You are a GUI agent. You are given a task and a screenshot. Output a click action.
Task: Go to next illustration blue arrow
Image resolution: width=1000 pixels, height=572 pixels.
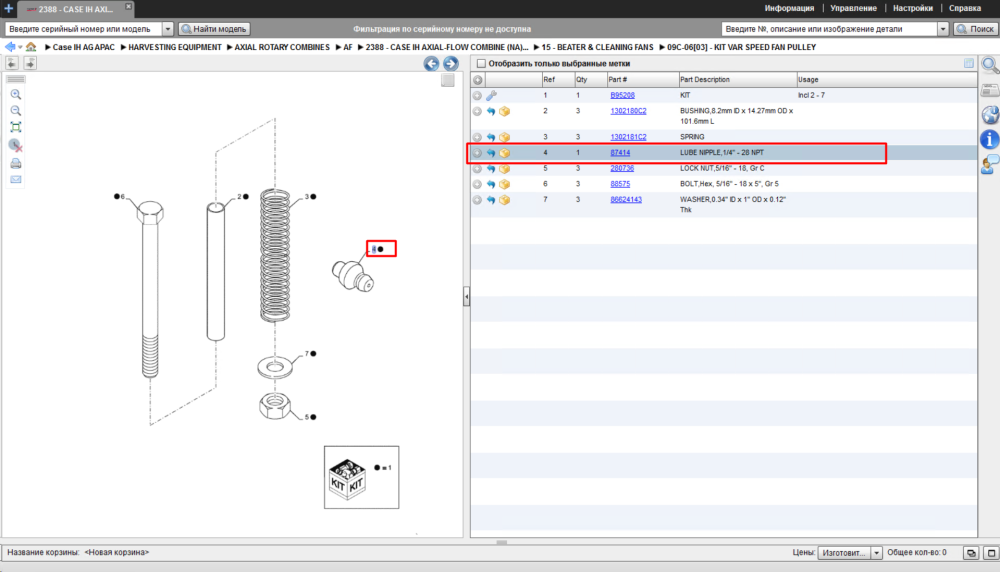click(x=451, y=64)
